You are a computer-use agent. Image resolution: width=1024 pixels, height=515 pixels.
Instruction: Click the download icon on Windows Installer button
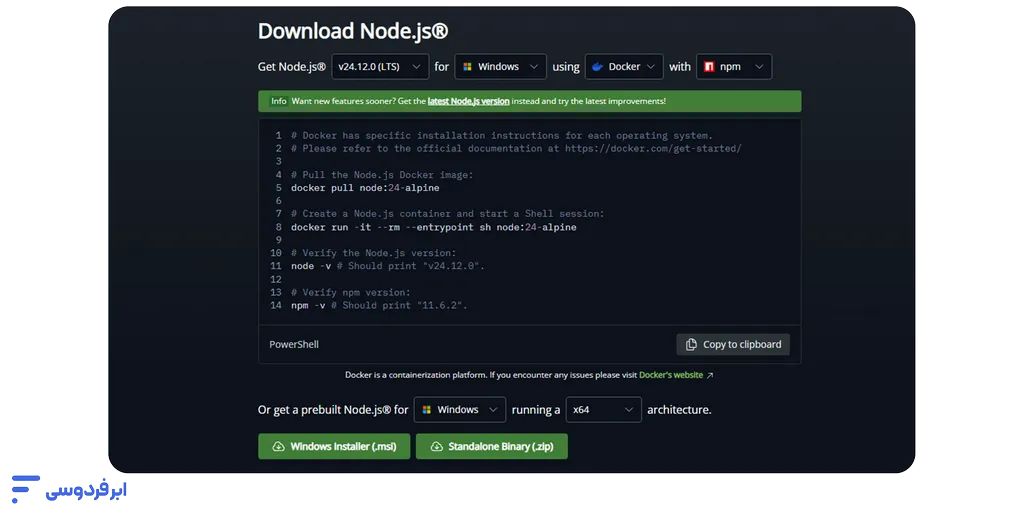click(278, 446)
